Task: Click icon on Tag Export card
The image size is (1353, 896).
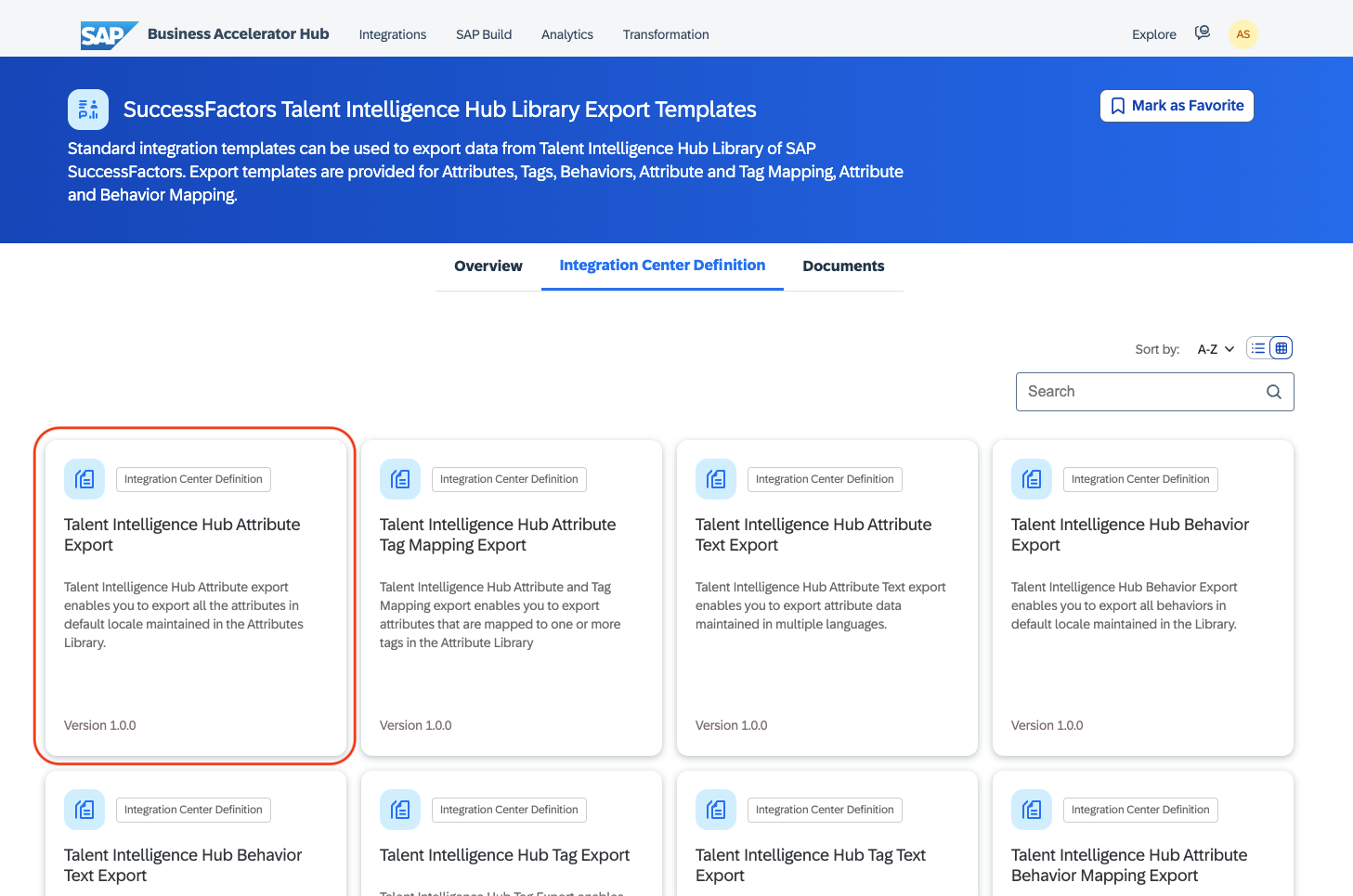Action: [x=400, y=810]
